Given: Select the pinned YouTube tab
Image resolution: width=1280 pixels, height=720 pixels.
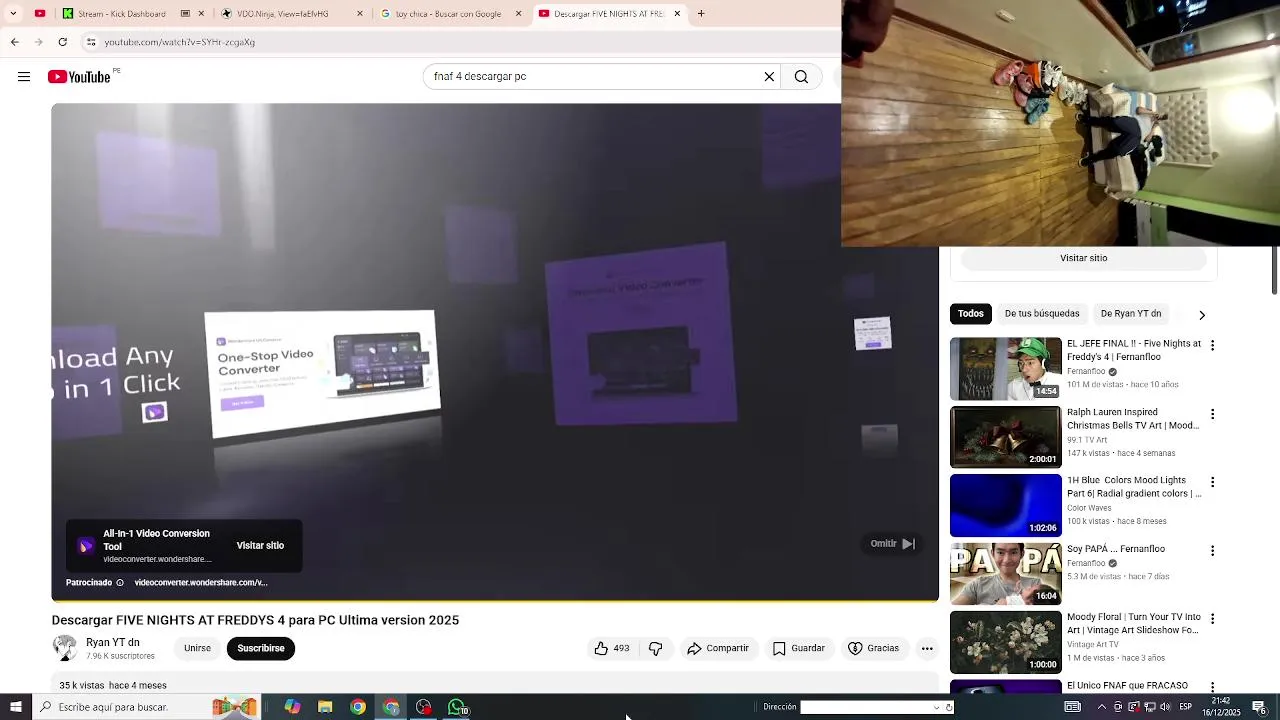Looking at the screenshot, I should tap(40, 14).
